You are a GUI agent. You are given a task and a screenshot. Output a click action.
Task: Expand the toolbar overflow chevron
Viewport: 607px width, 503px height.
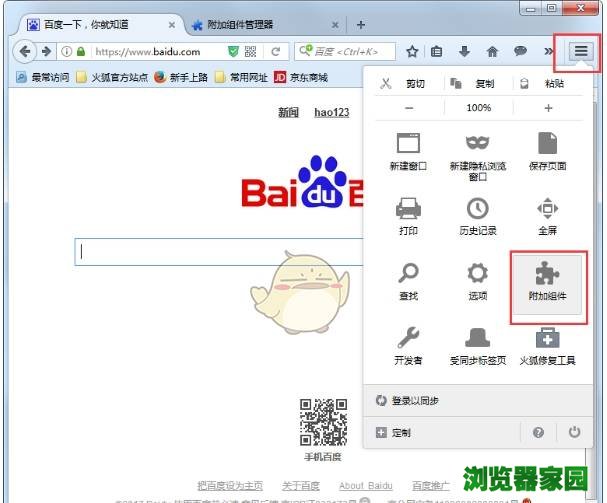tap(548, 52)
